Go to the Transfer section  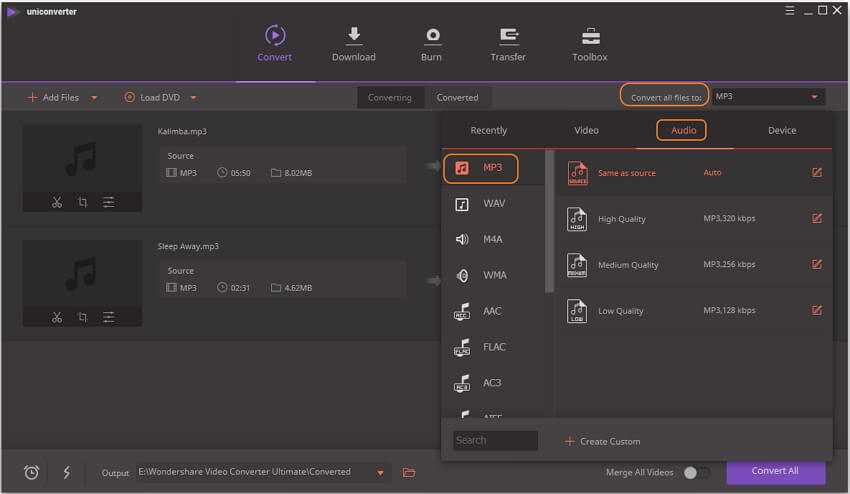pyautogui.click(x=508, y=36)
